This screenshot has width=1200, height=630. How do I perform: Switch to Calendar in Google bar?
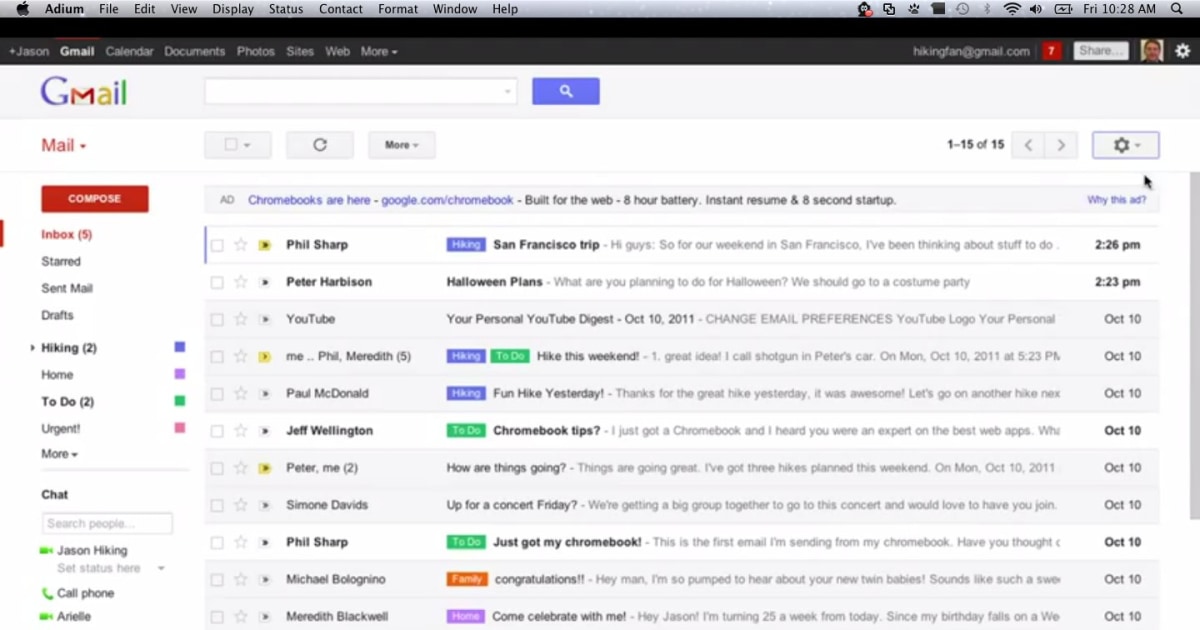tap(130, 51)
